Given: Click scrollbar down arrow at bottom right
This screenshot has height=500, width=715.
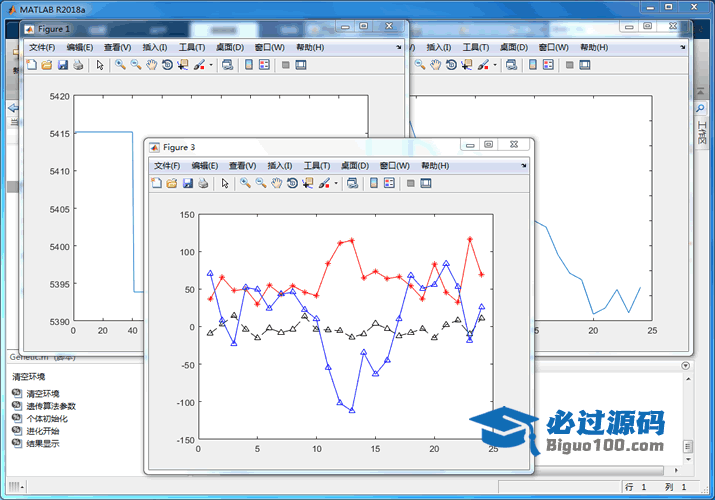Looking at the screenshot, I should coord(688,459).
